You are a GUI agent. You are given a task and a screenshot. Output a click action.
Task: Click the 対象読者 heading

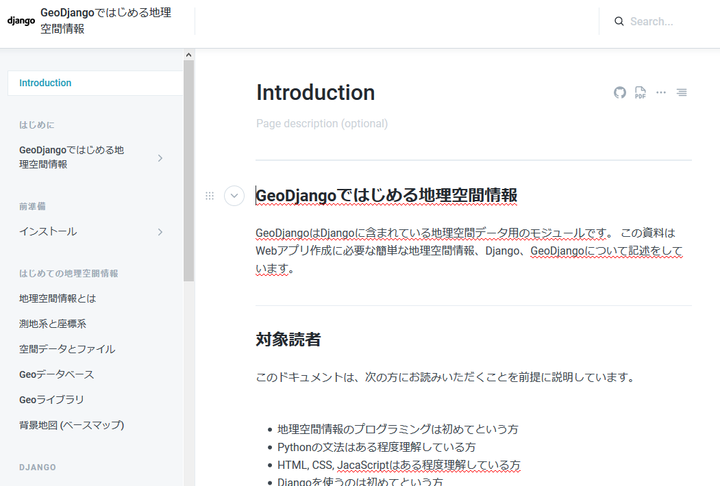click(288, 339)
